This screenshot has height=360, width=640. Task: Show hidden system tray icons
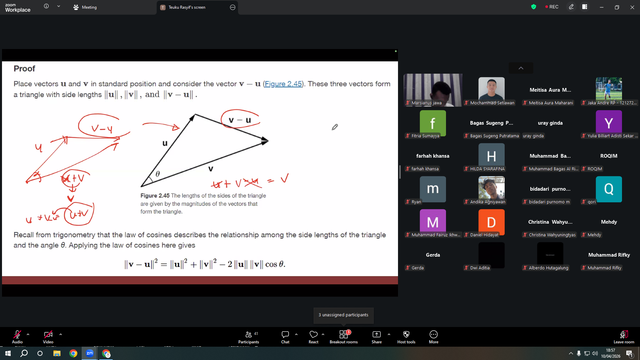click(571, 353)
